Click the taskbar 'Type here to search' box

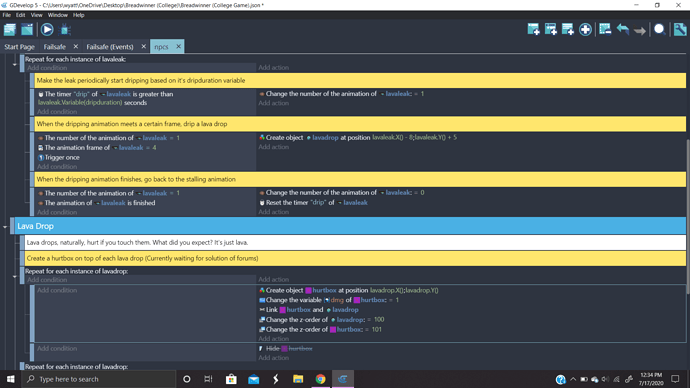click(x=98, y=379)
